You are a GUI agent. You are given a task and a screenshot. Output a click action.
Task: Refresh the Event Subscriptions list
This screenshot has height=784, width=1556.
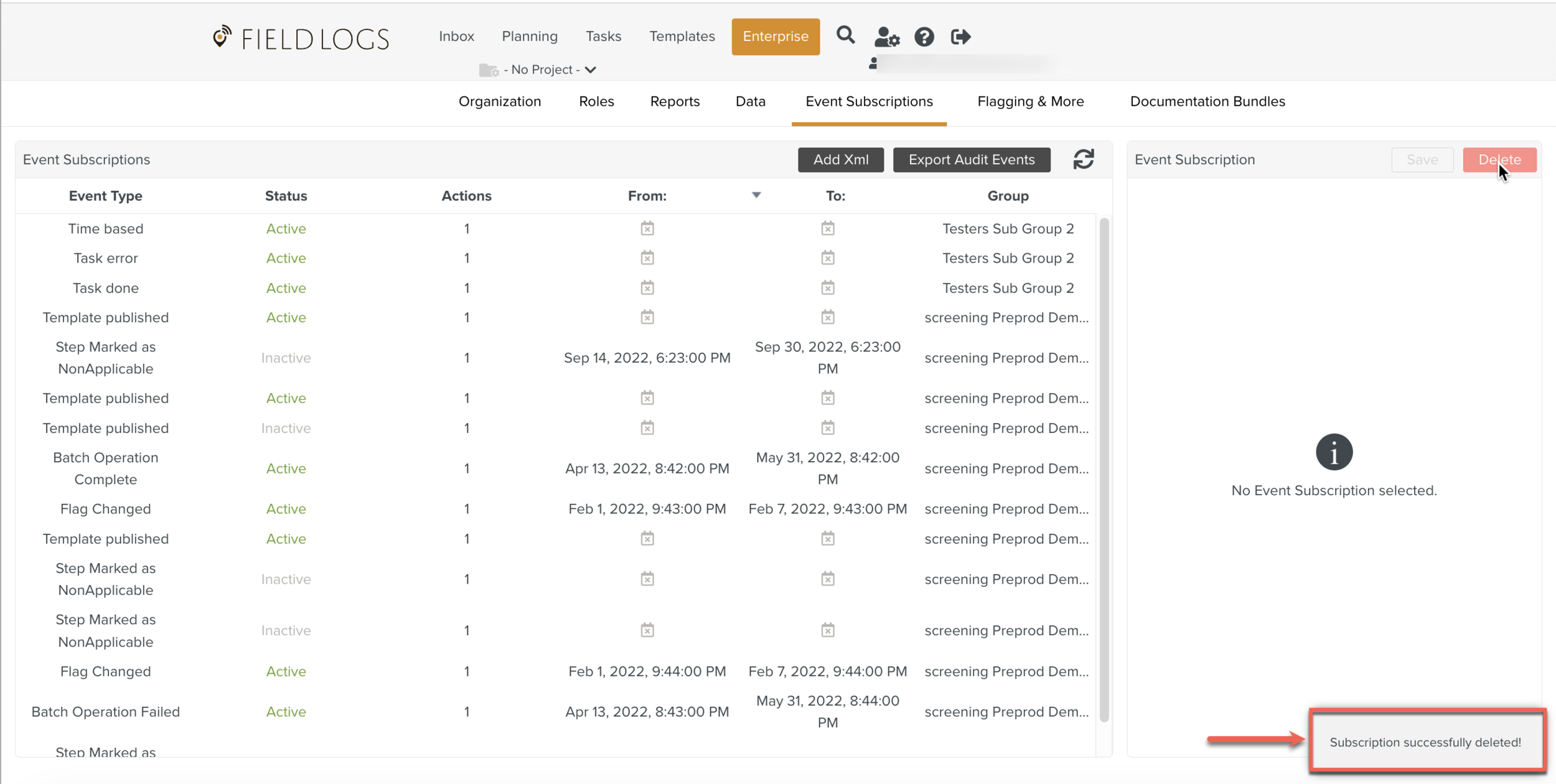pyautogui.click(x=1083, y=159)
